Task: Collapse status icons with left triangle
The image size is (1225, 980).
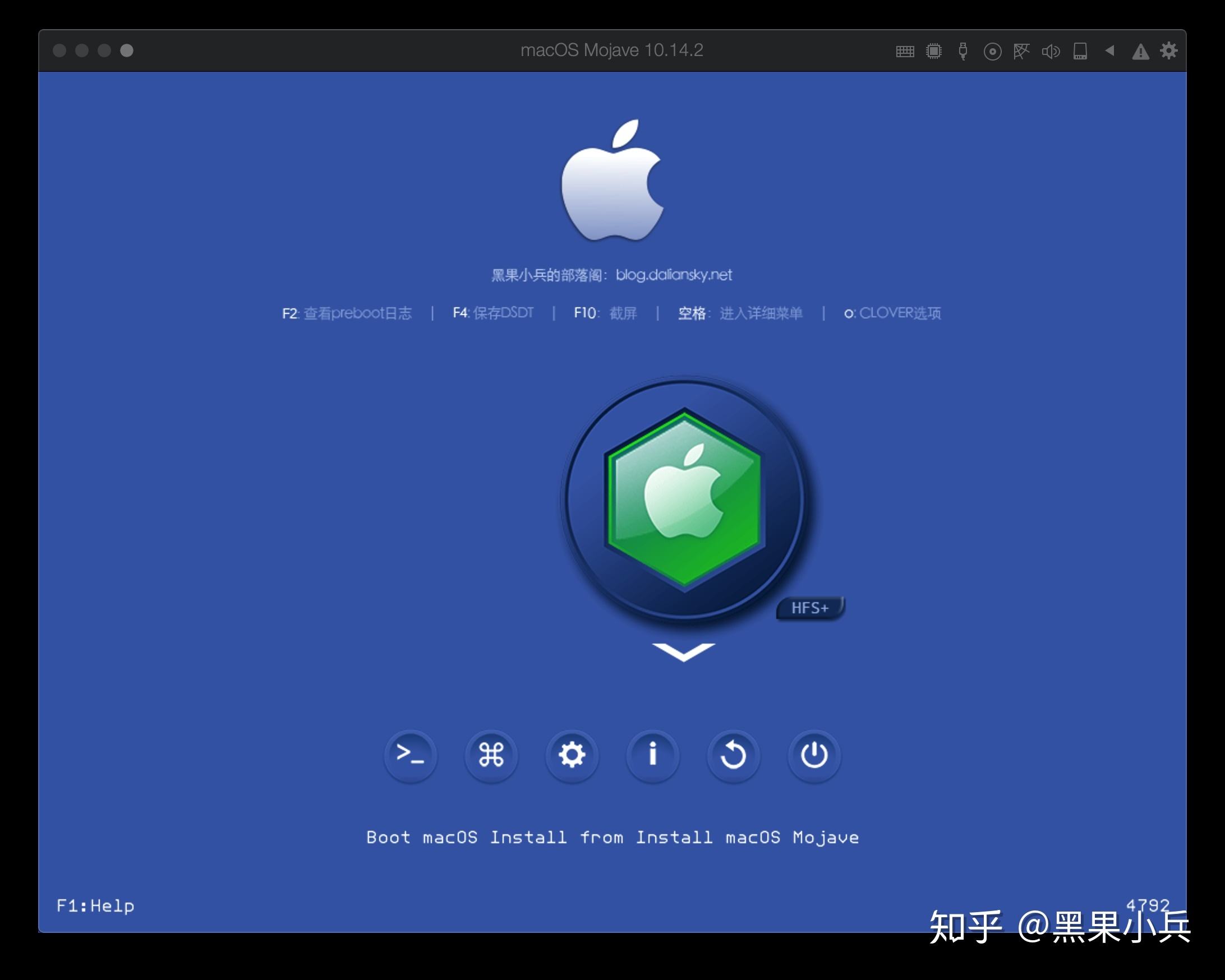Action: pyautogui.click(x=1109, y=50)
